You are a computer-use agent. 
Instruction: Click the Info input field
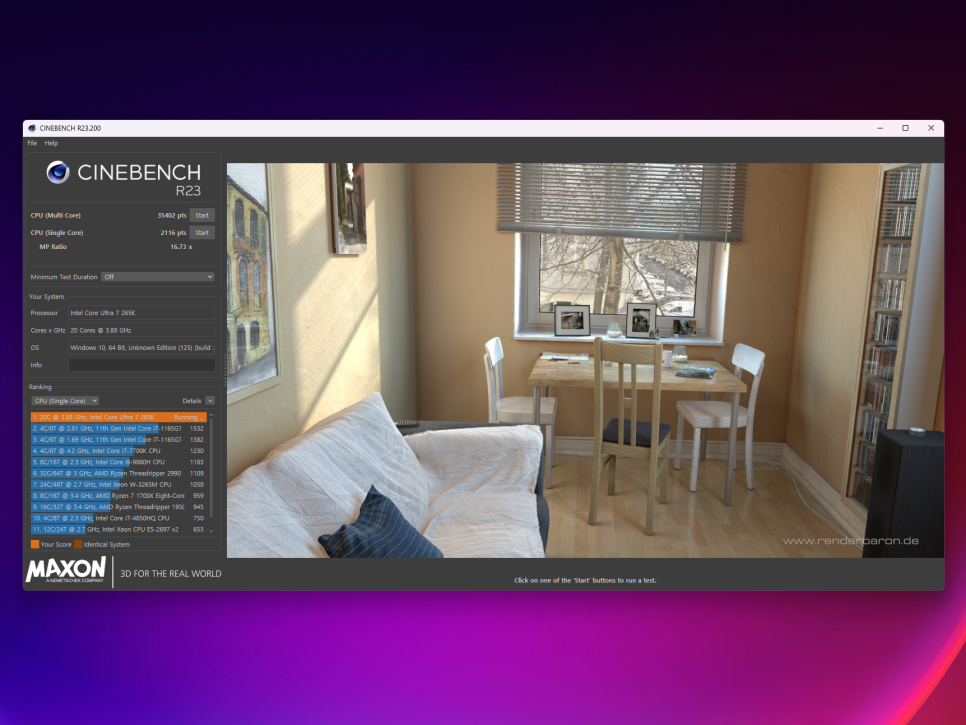(142, 365)
